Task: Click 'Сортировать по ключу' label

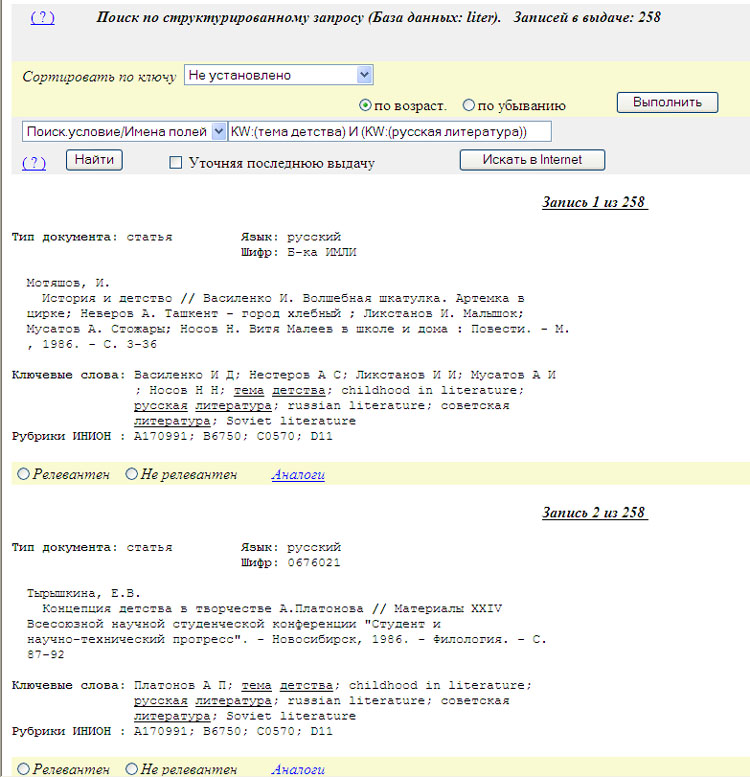Action: pyautogui.click(x=99, y=77)
